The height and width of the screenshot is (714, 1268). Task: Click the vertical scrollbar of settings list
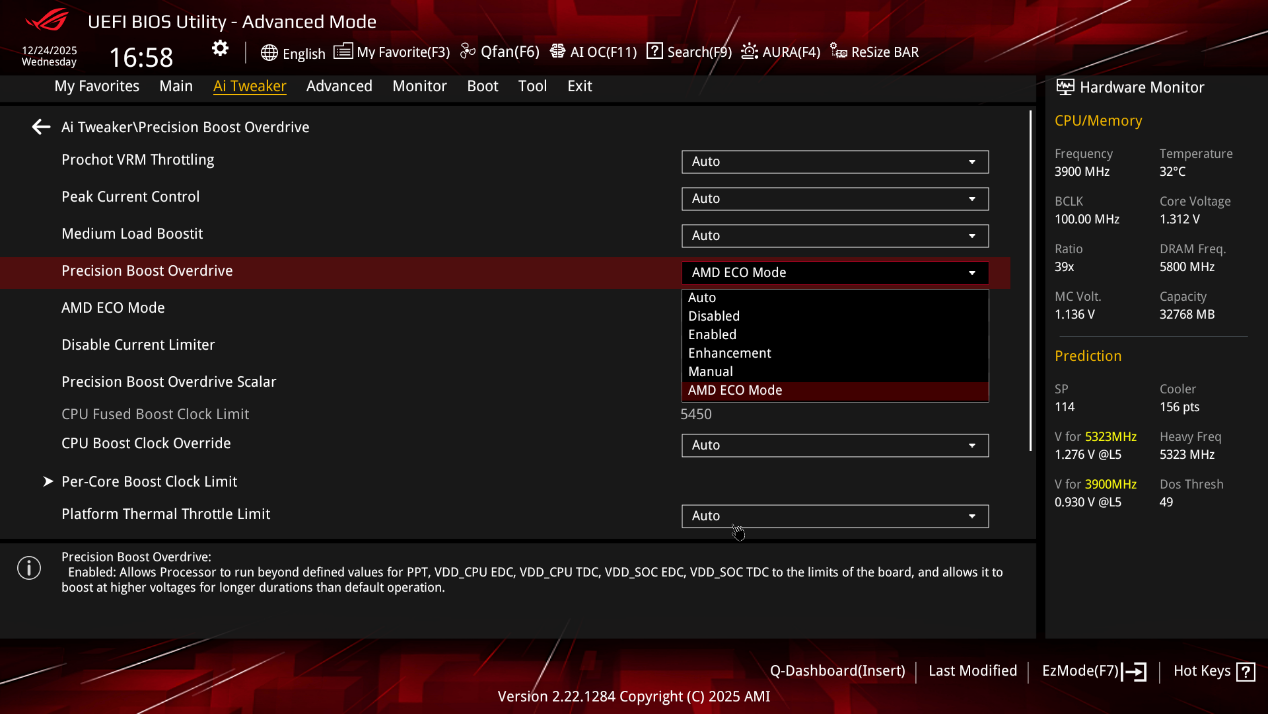pyautogui.click(x=1030, y=280)
